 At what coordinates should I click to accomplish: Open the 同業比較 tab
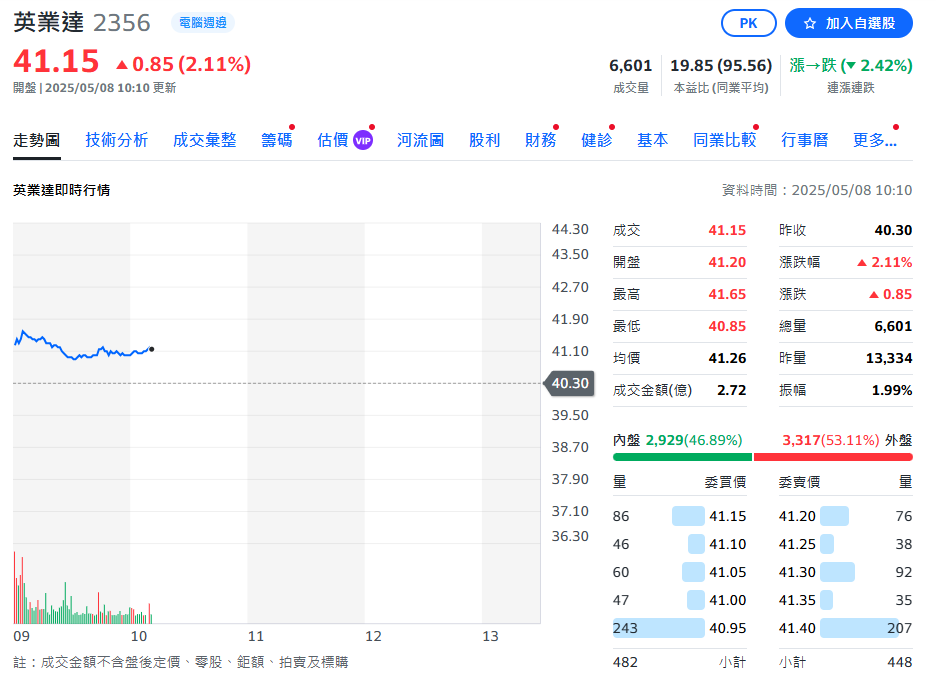(725, 140)
